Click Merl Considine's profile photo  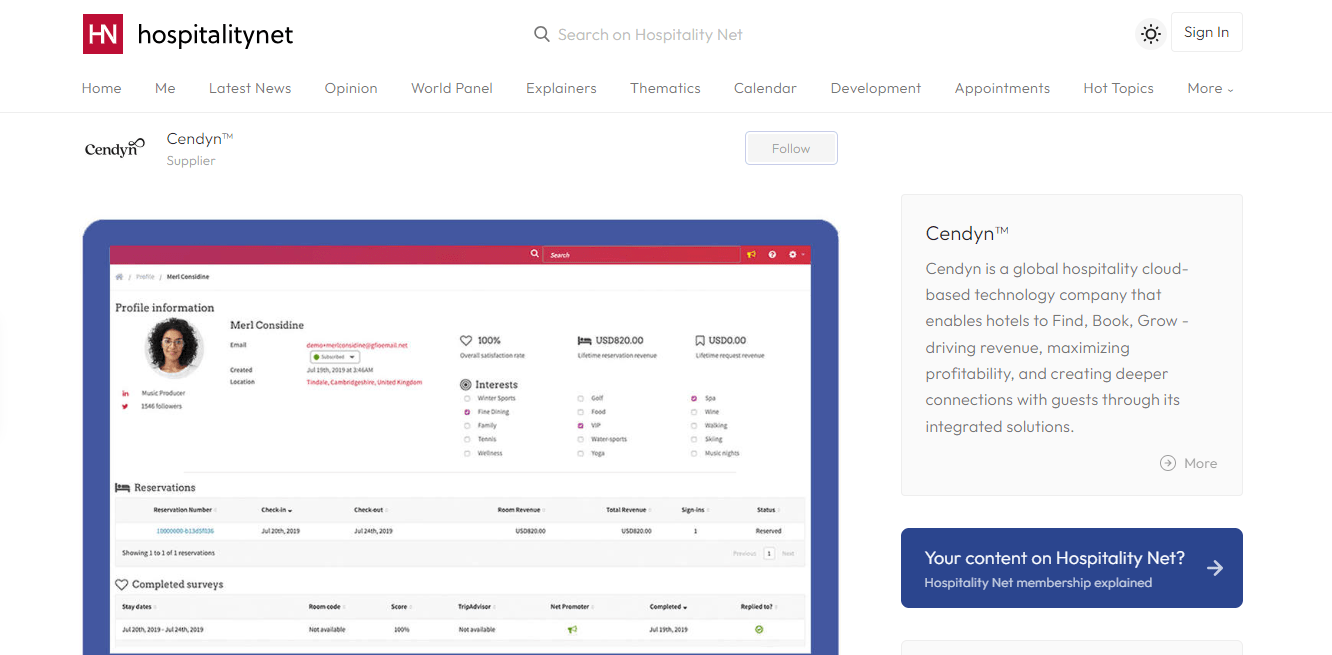coord(175,348)
